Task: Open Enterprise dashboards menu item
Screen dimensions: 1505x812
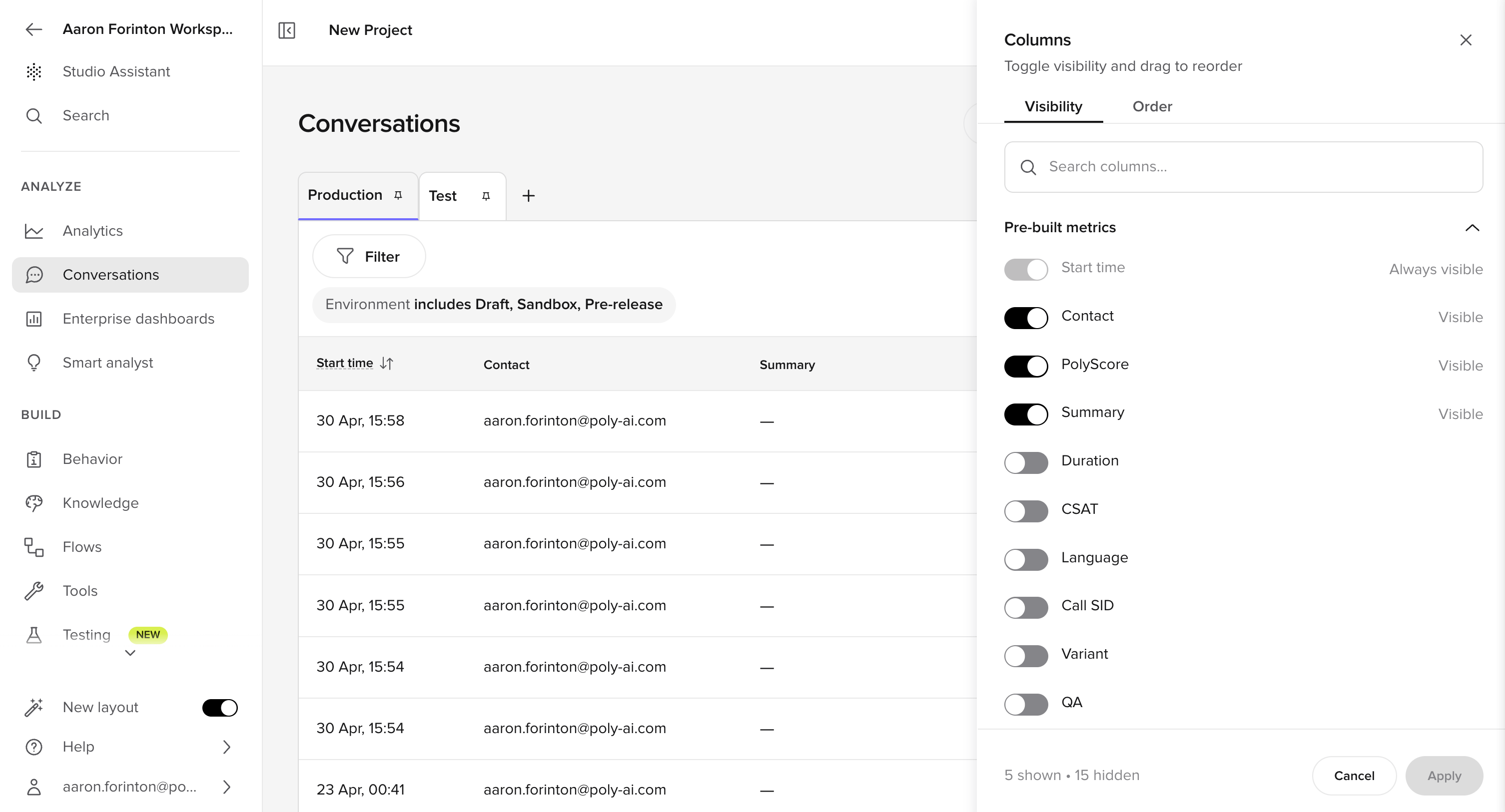Action: coord(130,319)
